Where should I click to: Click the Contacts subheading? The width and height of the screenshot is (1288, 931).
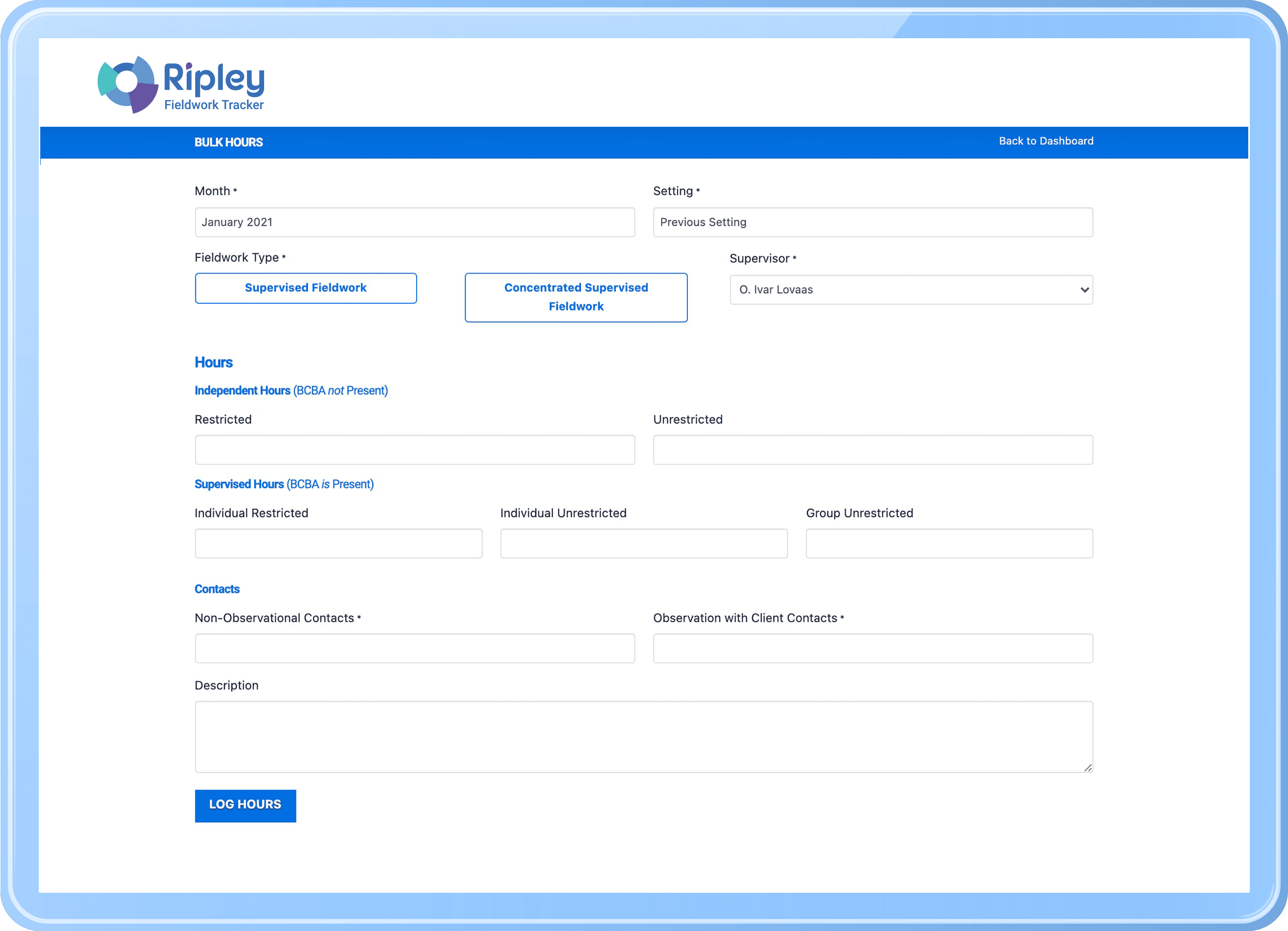[x=217, y=588]
